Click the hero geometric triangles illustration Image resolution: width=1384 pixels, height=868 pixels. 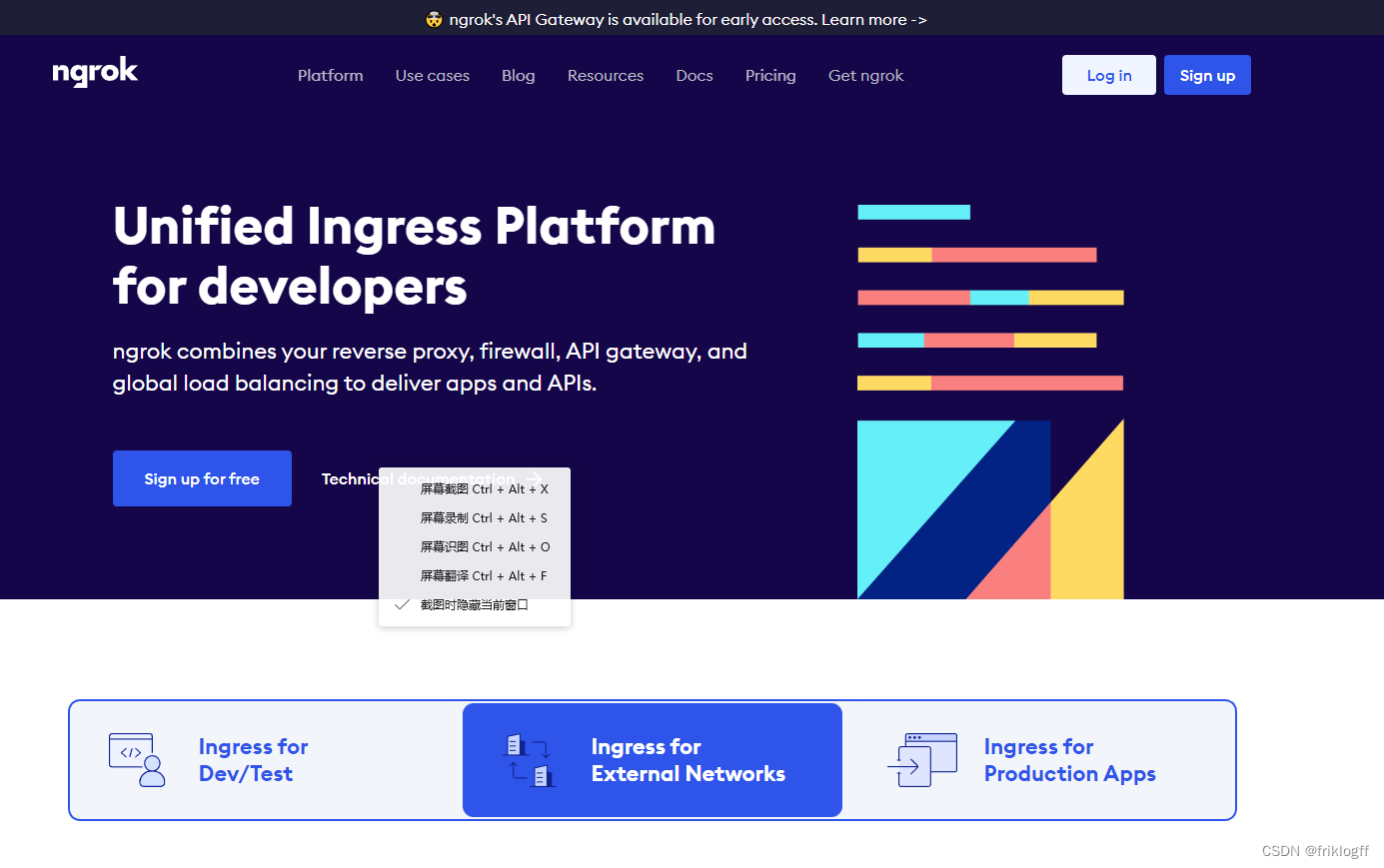[990, 509]
